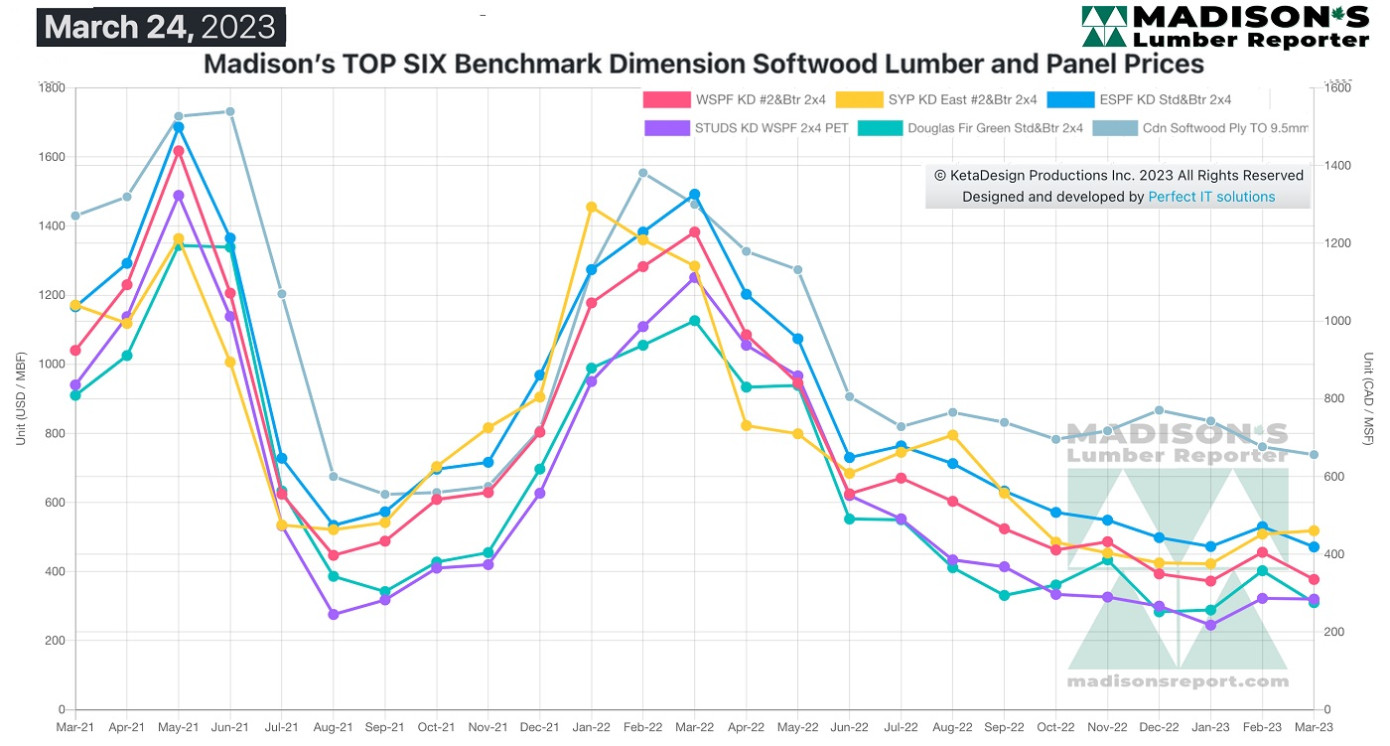Viewport: 1390px width, 746px height.
Task: Click the Cdn Softwood Ply point at Jun-21
Action: click(x=230, y=111)
